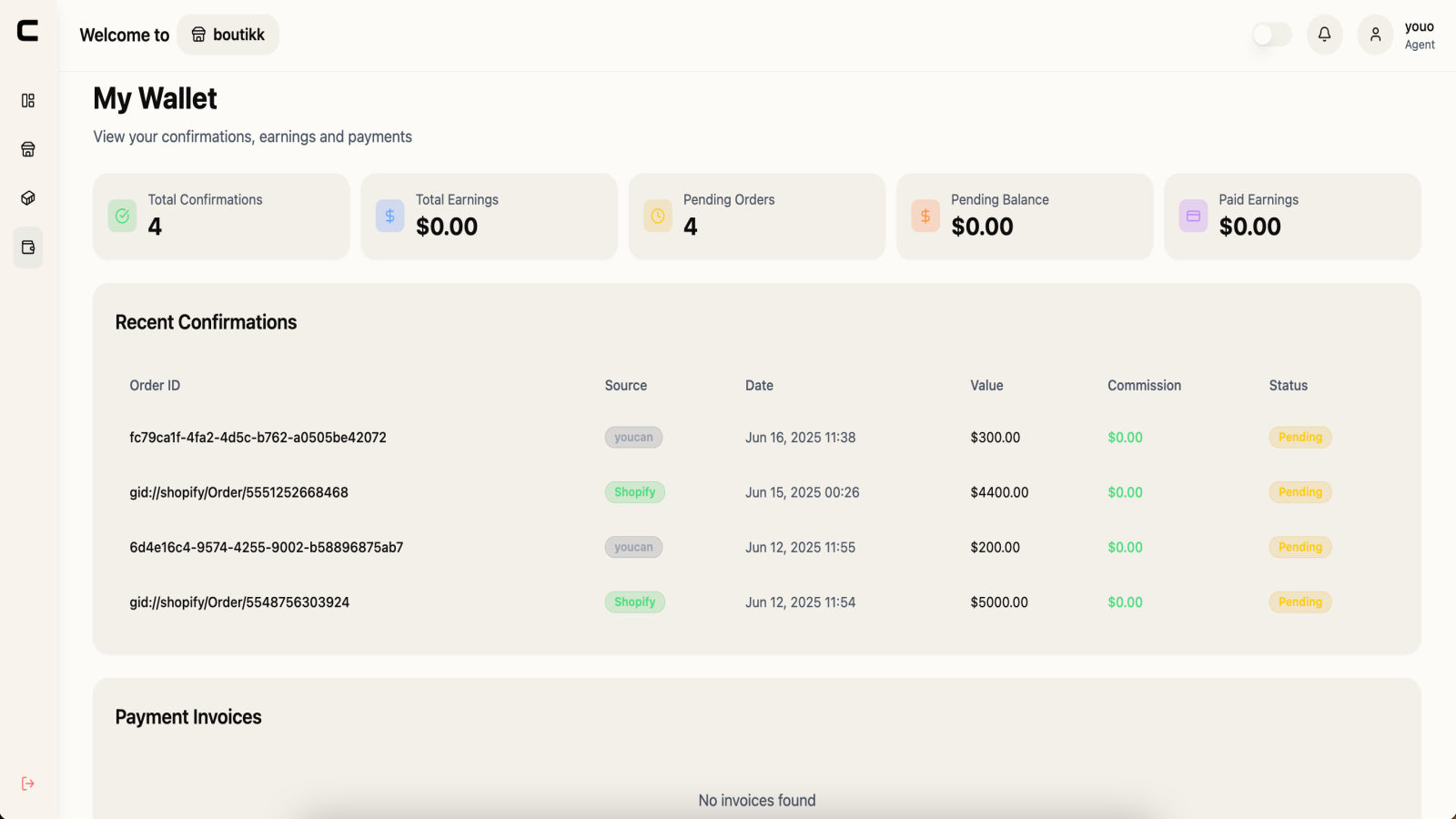
Task: Click the Pending status of the $300.00 order
Action: click(x=1299, y=437)
